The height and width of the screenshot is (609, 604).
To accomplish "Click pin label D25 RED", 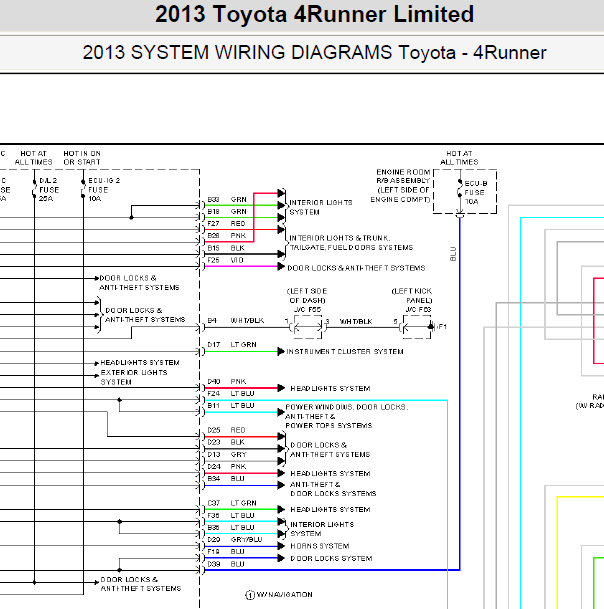I will (226, 430).
